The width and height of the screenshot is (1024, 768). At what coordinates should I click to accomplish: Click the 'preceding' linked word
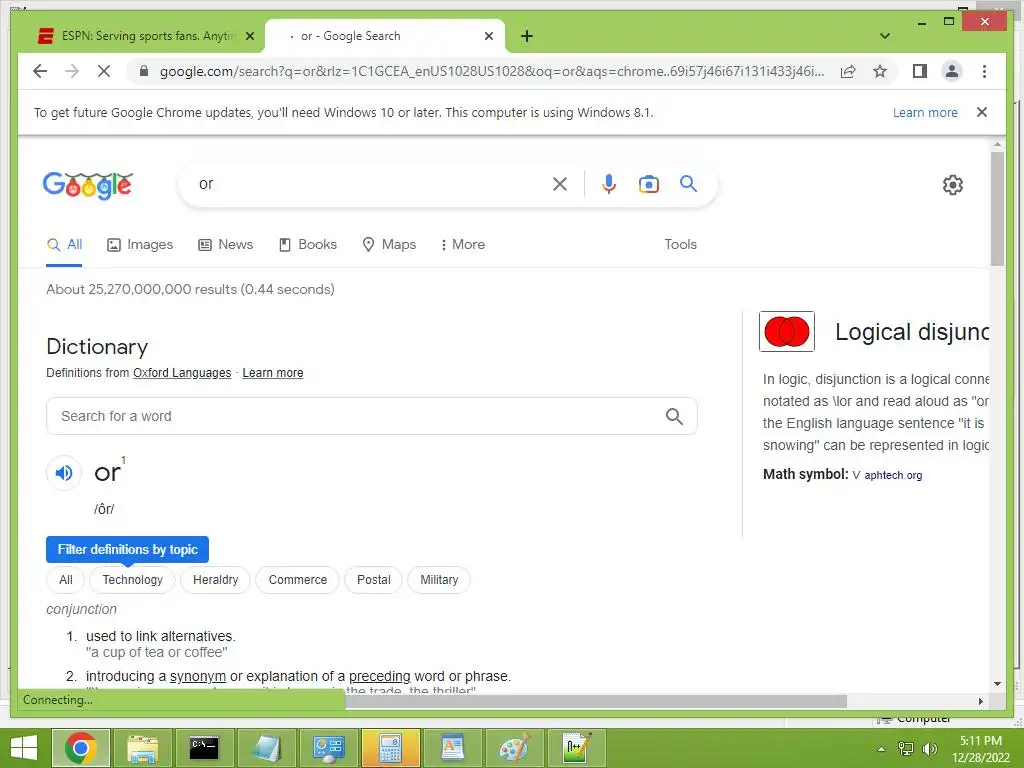pos(379,676)
